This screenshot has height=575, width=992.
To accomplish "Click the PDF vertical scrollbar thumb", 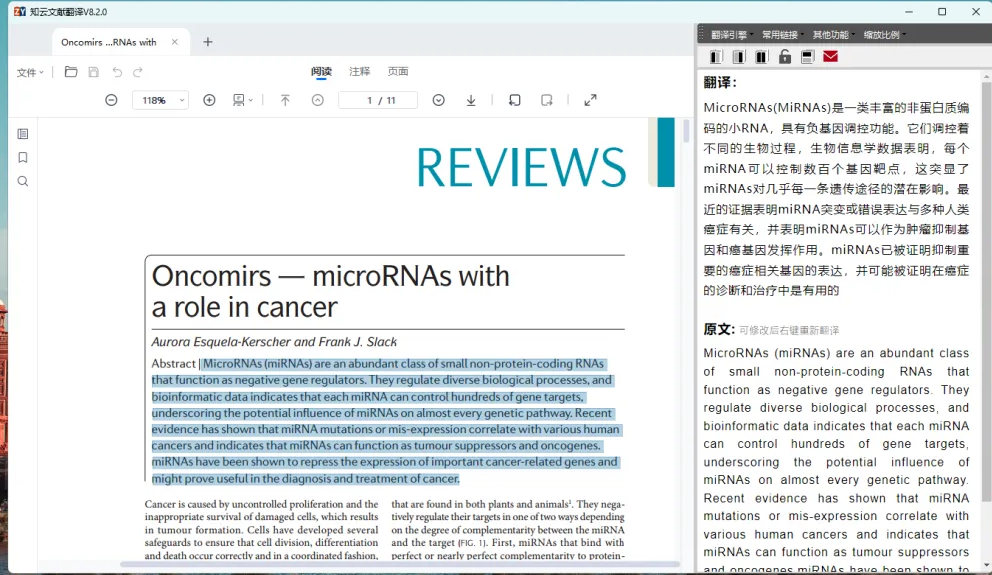I will 686,130.
